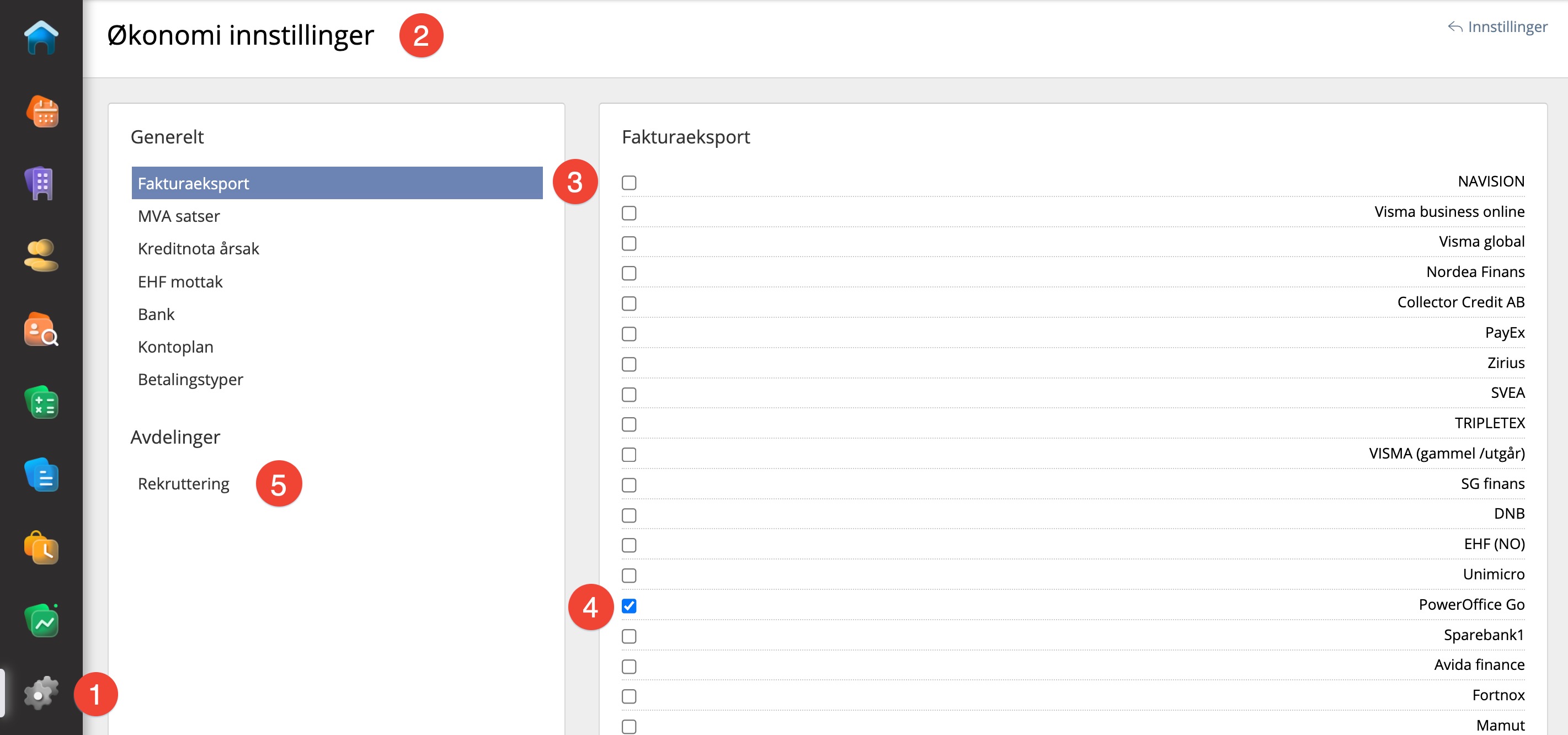Uncheck the PowerOffice Go checkbox
The image size is (1568, 735).
[629, 606]
